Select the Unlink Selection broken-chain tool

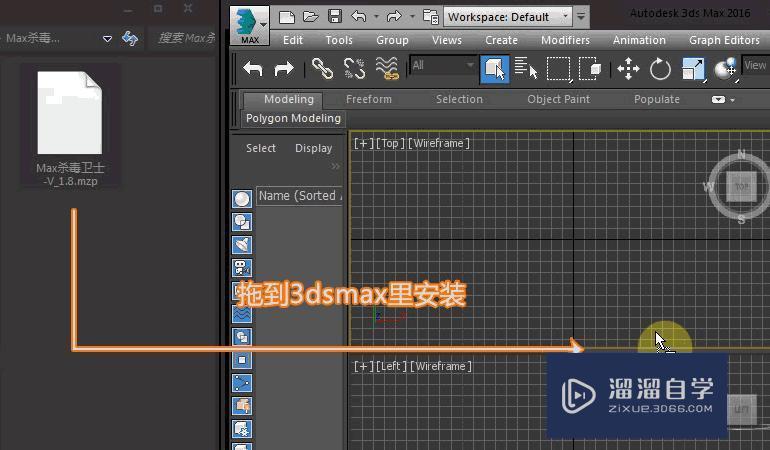[x=354, y=69]
